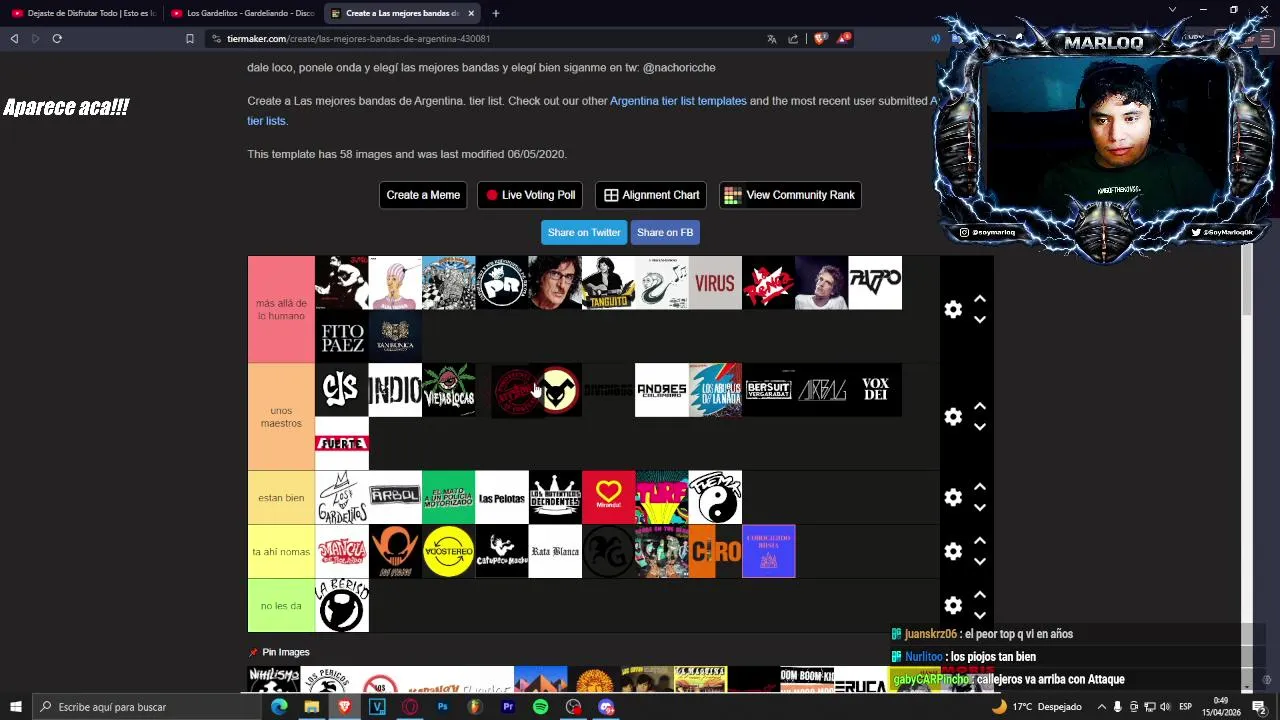Open Photoshop from the taskbar
The image size is (1280, 720).
442,707
